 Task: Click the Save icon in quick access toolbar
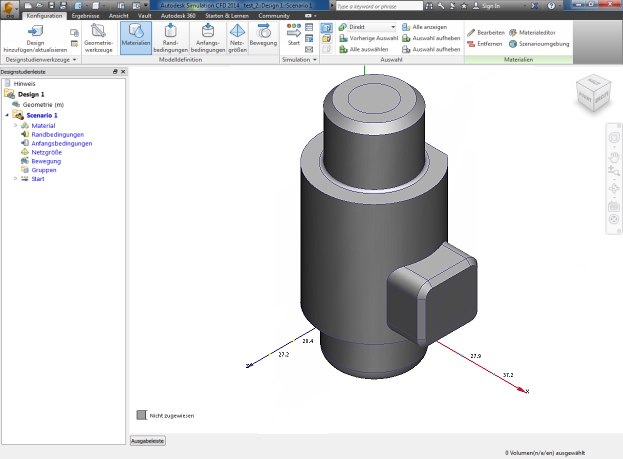(51, 6)
